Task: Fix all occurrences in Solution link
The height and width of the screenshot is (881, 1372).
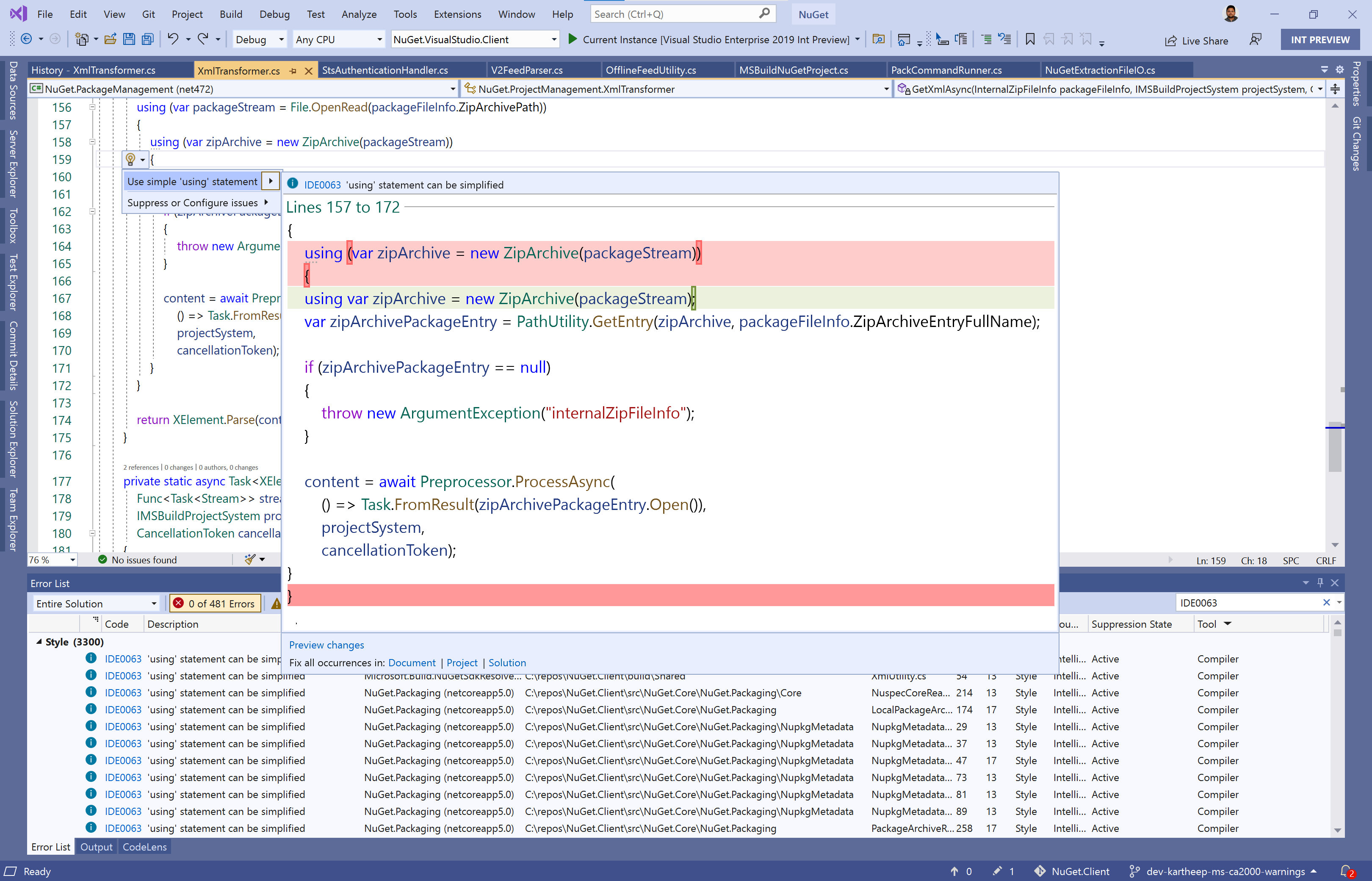Action: click(x=507, y=662)
